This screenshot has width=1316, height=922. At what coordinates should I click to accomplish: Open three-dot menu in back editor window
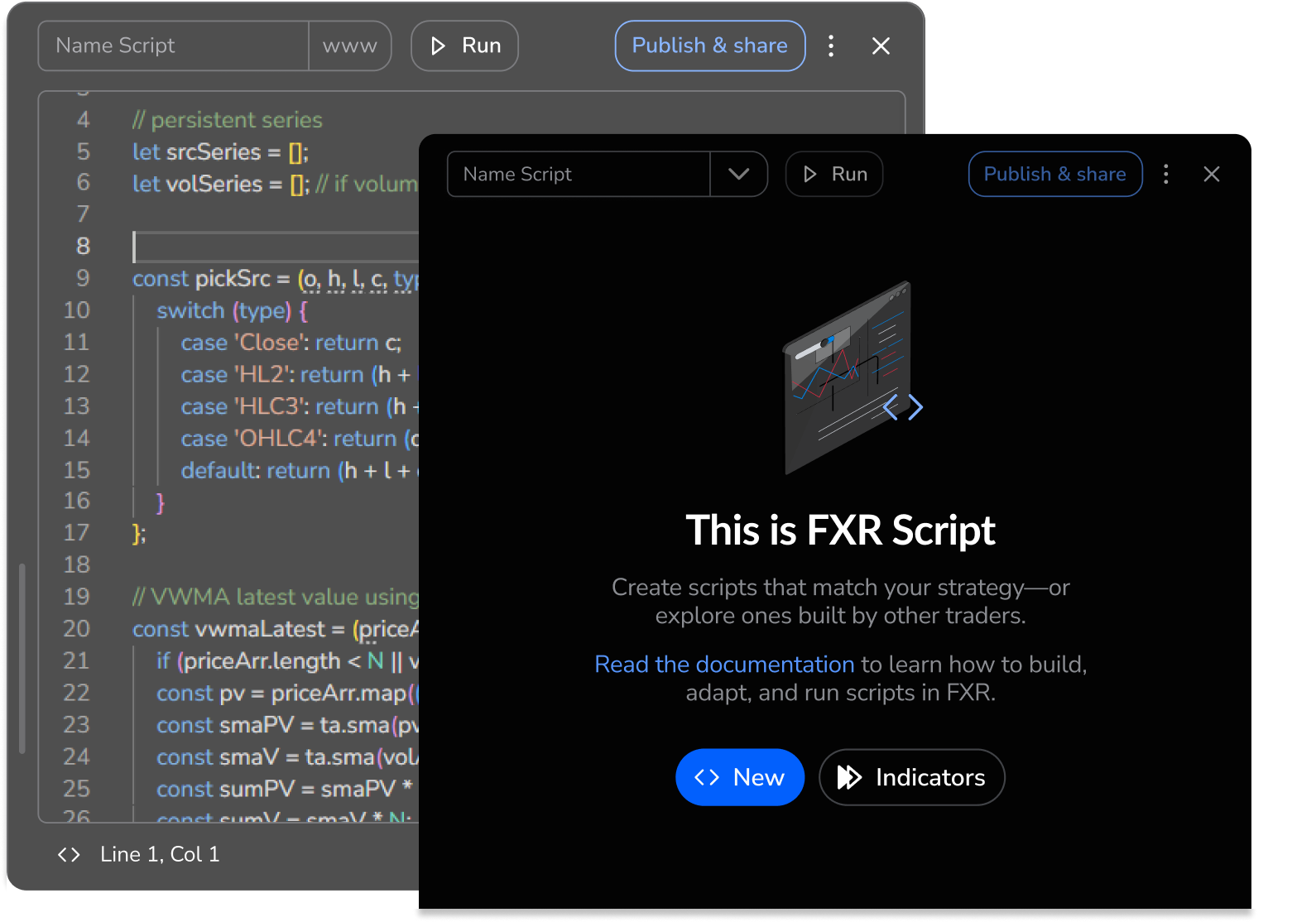point(831,46)
